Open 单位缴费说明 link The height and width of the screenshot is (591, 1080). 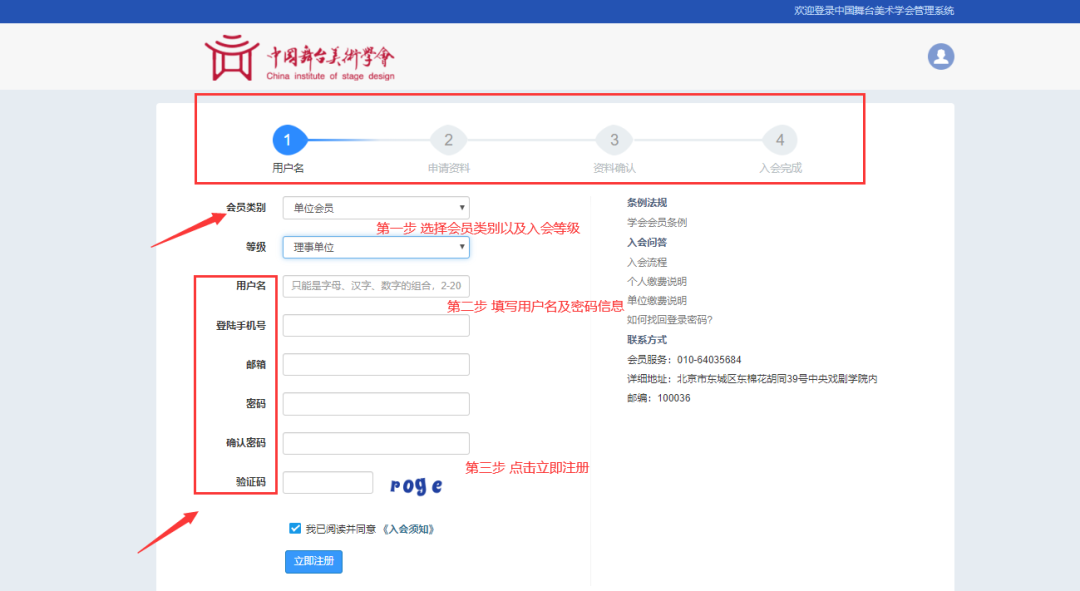(x=657, y=300)
